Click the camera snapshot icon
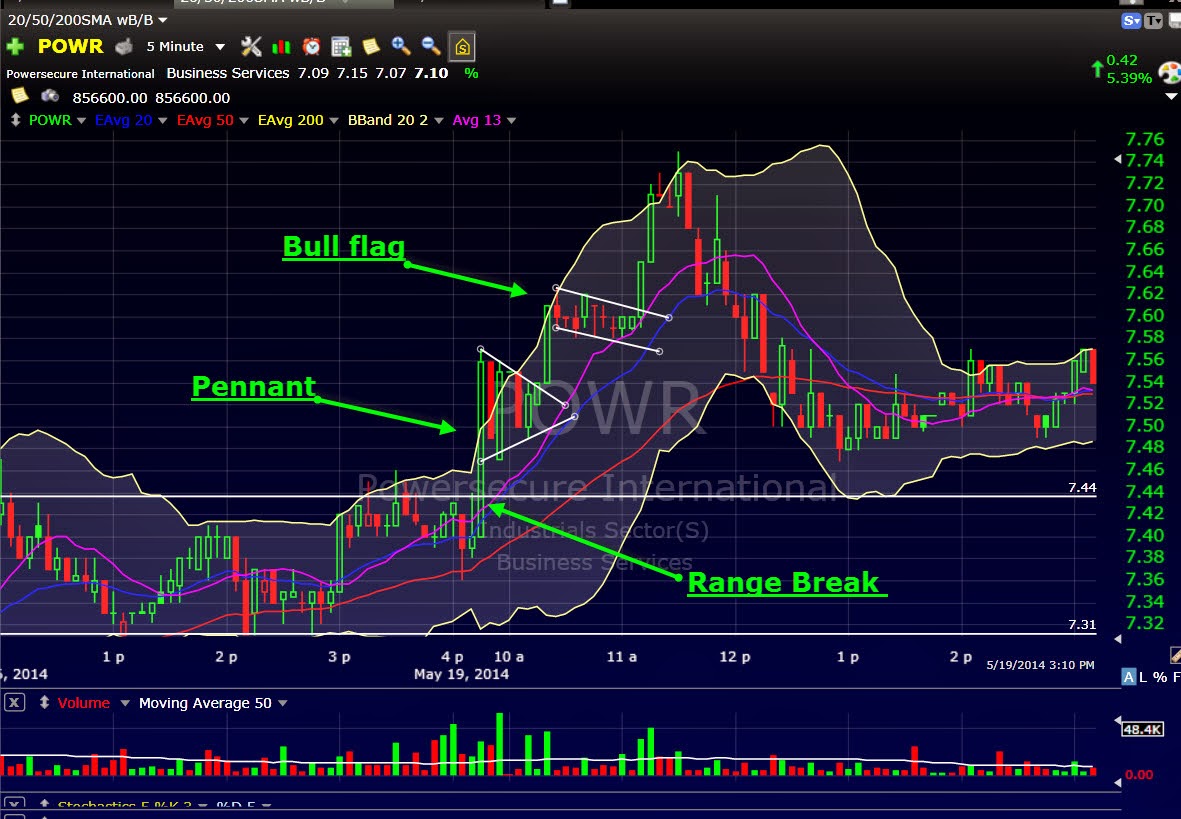Image resolution: width=1181 pixels, height=819 pixels. click(50, 96)
